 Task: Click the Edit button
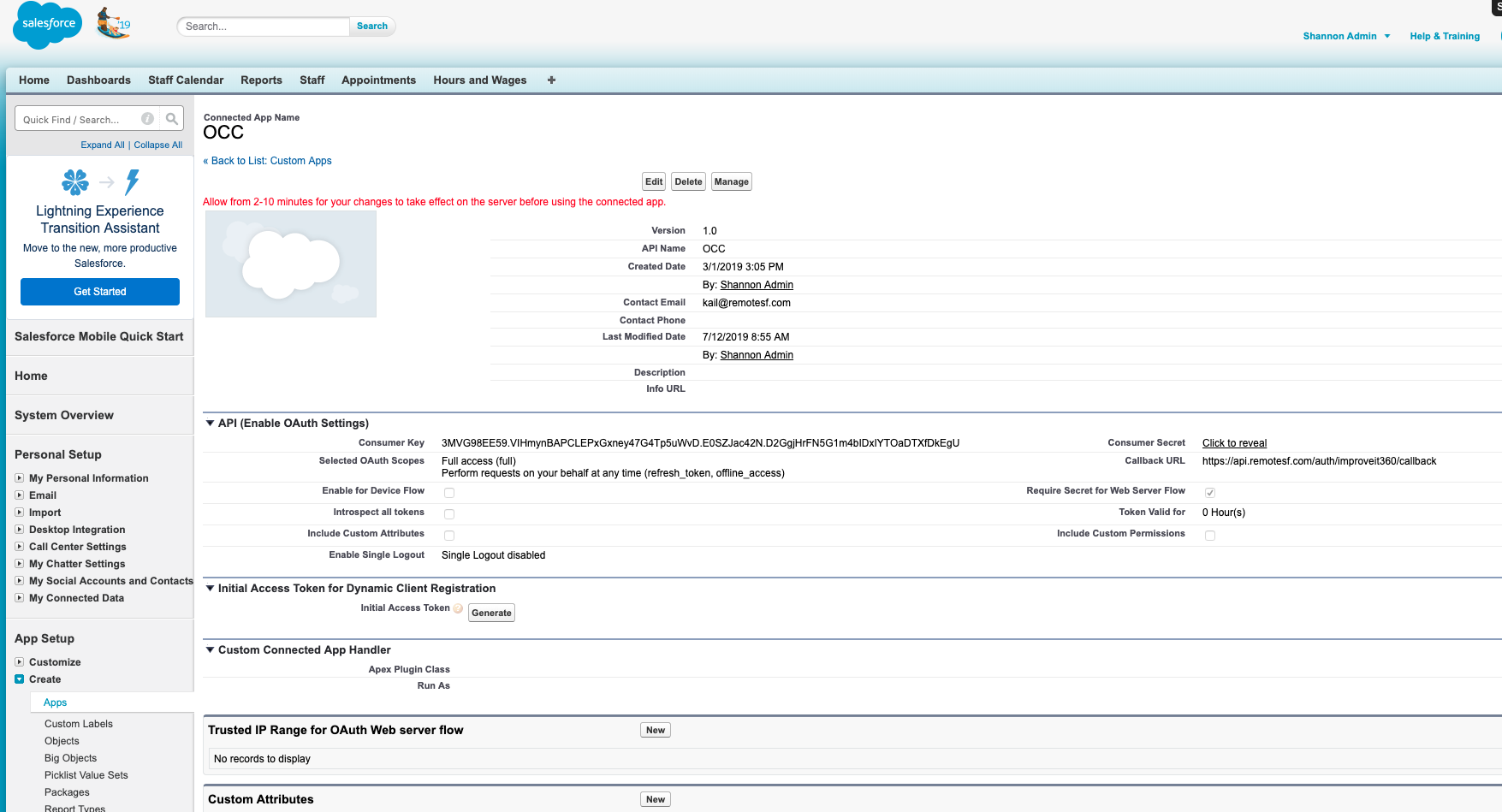point(654,181)
